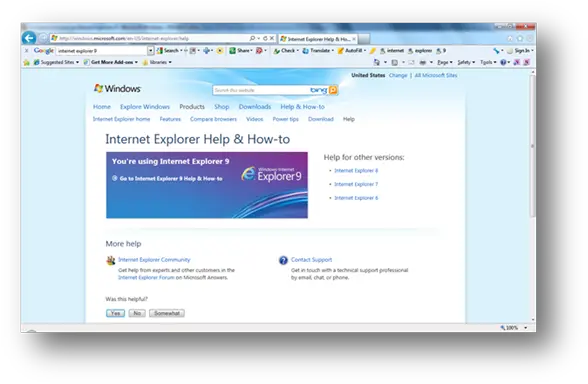Viewport: 588px width, 384px height.
Task: Find the word 'internet' via toolbar button
Action: [x=392, y=51]
